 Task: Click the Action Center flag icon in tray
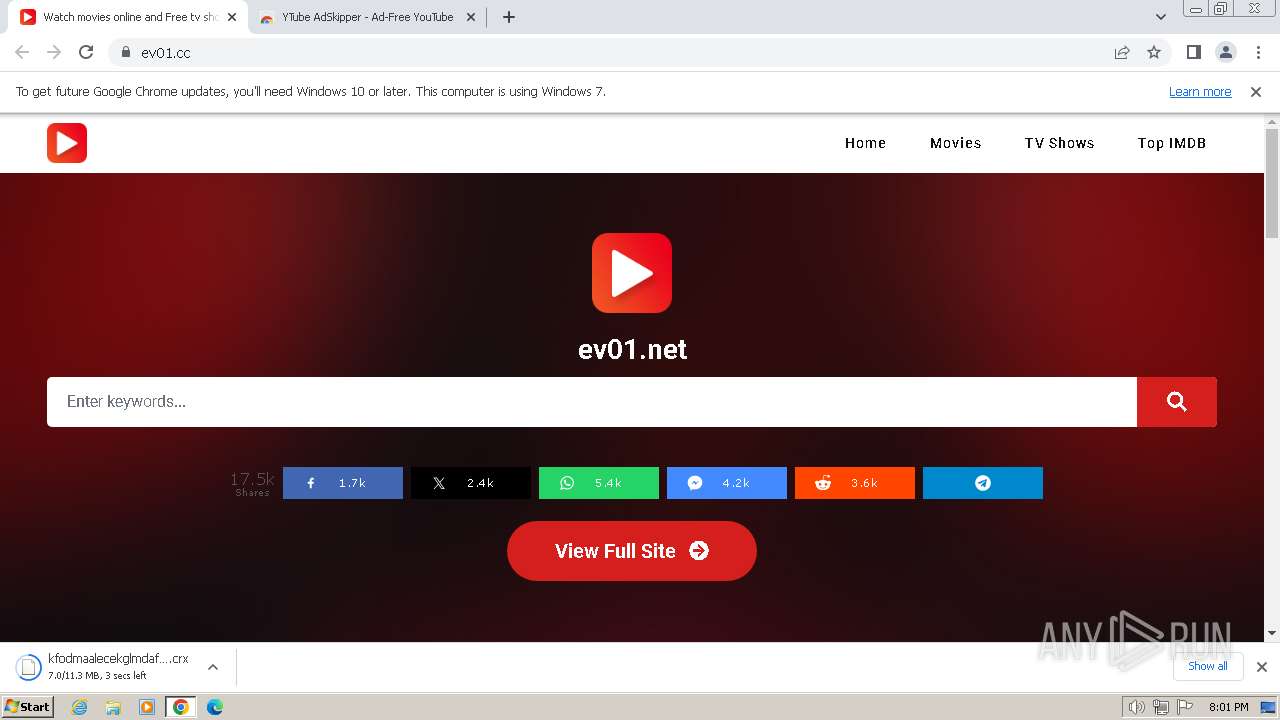[x=1185, y=707]
